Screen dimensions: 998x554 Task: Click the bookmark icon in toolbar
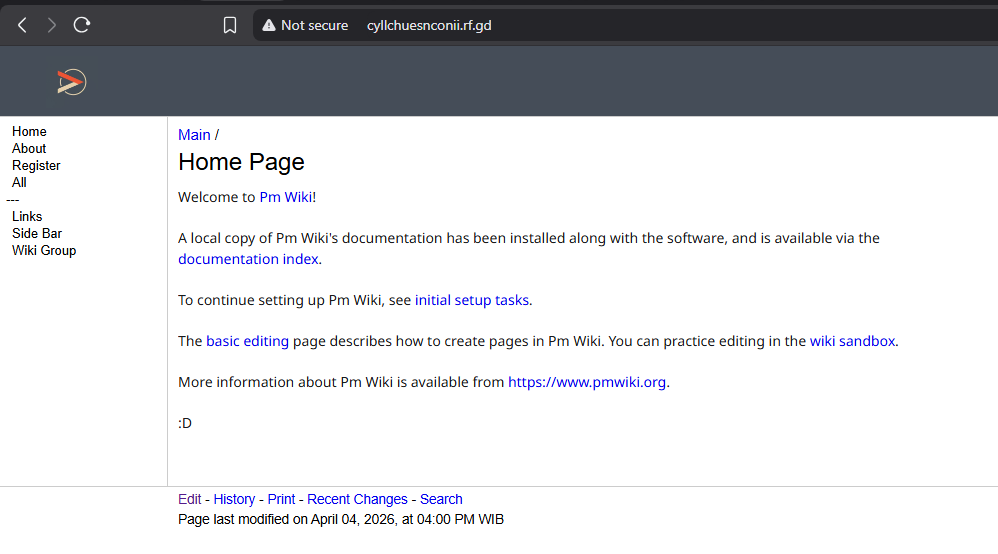click(230, 25)
